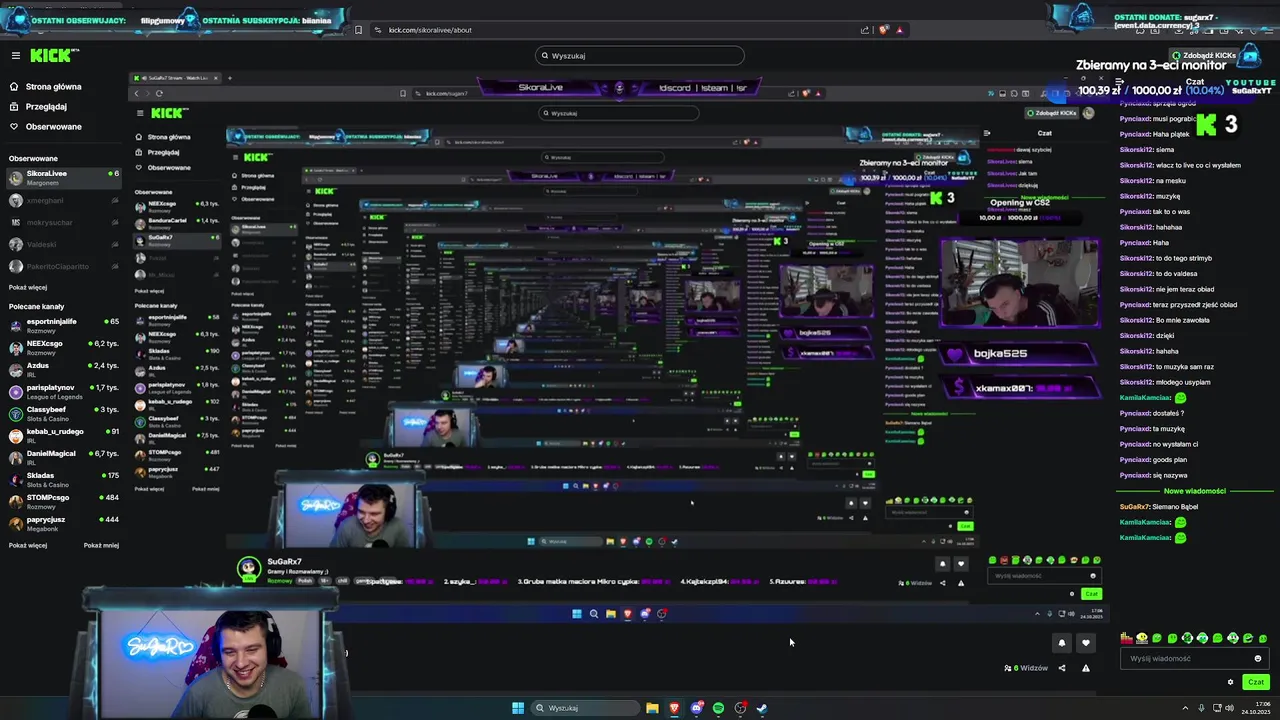Open the PokeritoCiaparitto followed channel
Image resolution: width=1280 pixels, height=720 pixels.
62,266
